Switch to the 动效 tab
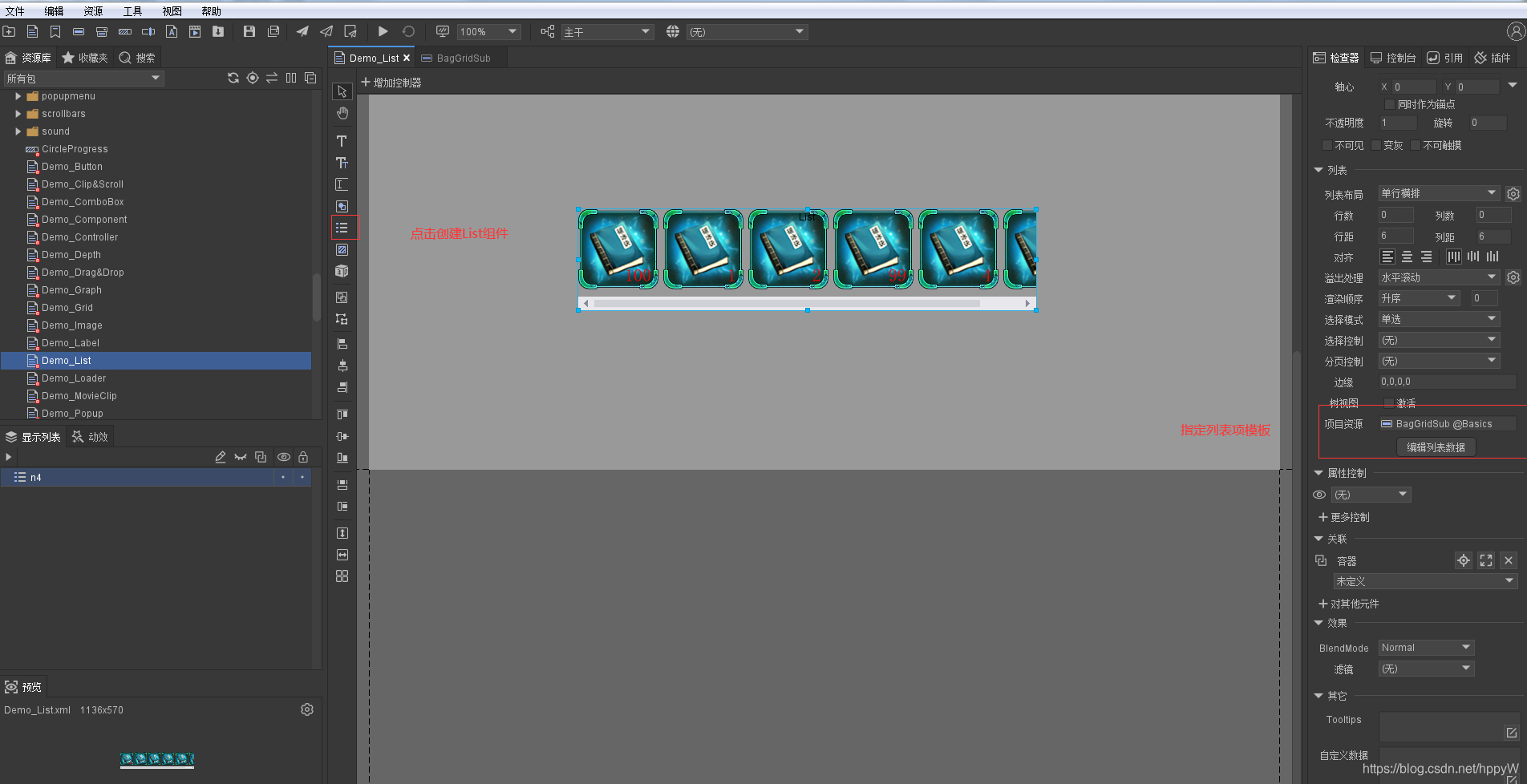The height and width of the screenshot is (784, 1527). (90, 437)
